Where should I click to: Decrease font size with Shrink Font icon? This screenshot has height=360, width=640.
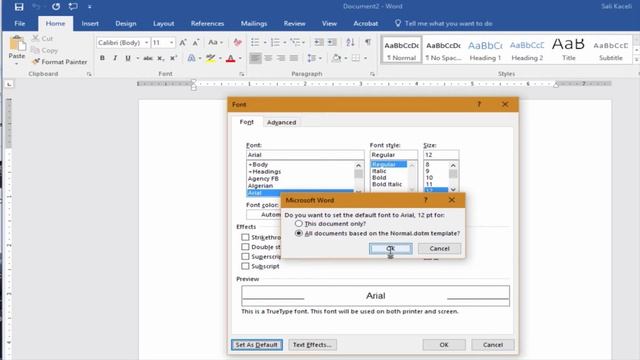pyautogui.click(x=196, y=42)
